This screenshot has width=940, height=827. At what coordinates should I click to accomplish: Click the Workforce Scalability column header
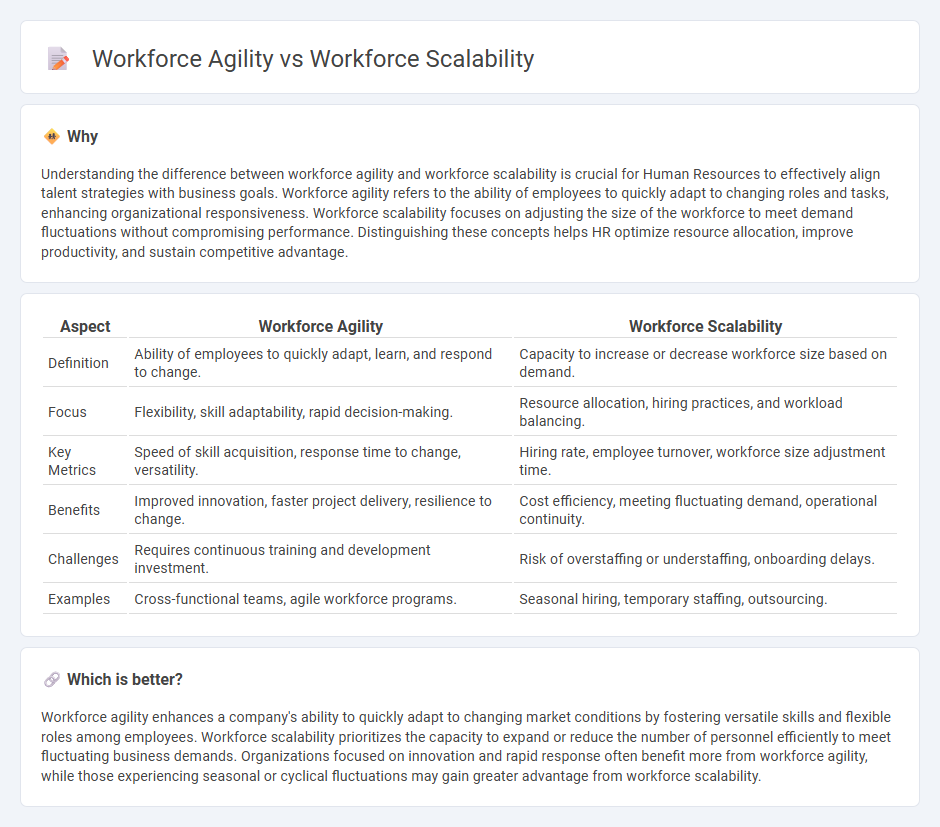(706, 326)
